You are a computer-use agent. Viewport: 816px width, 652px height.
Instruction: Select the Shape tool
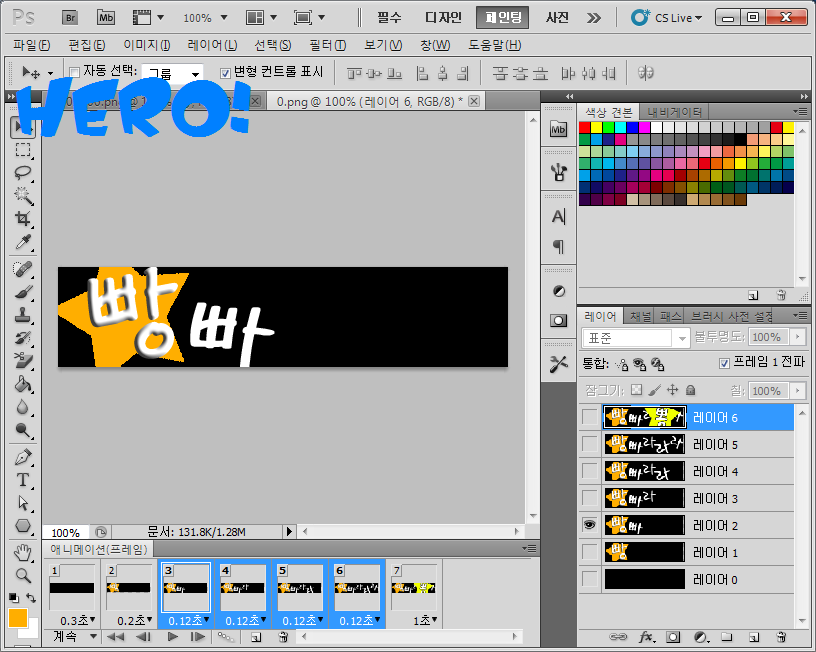[22, 526]
